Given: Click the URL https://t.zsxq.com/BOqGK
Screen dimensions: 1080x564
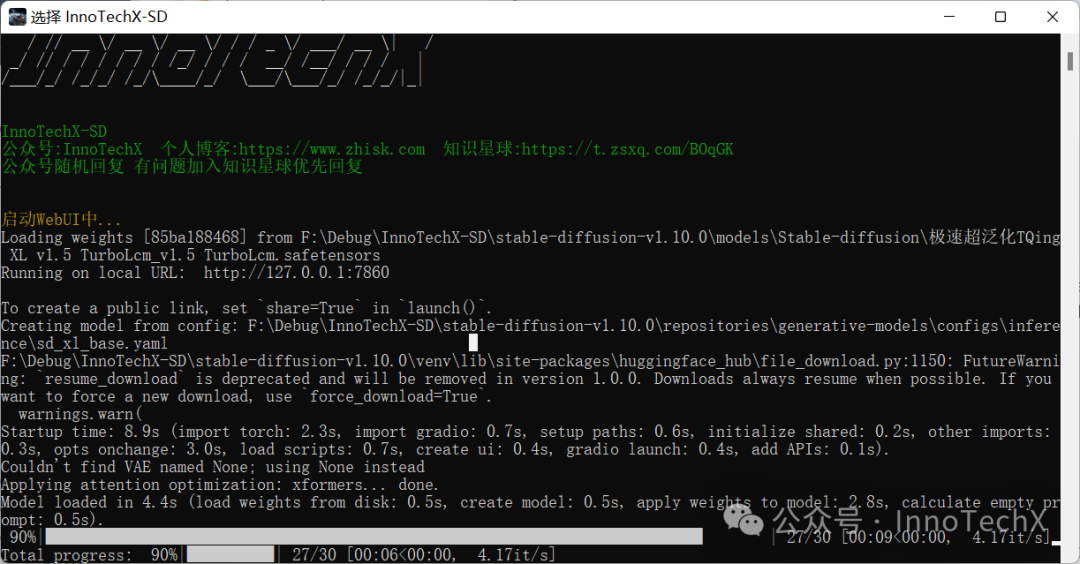Looking at the screenshot, I should click(627, 149).
